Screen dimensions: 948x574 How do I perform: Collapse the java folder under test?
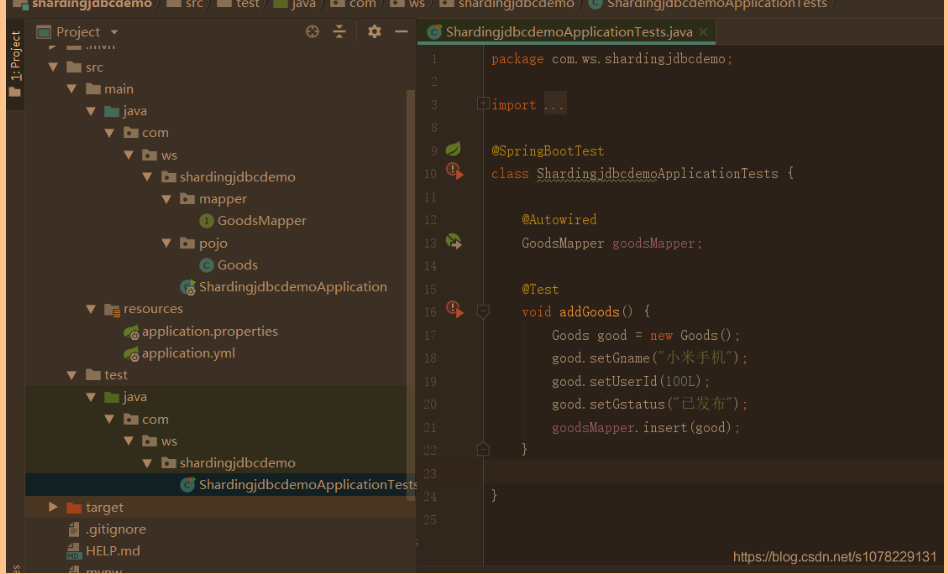point(91,397)
